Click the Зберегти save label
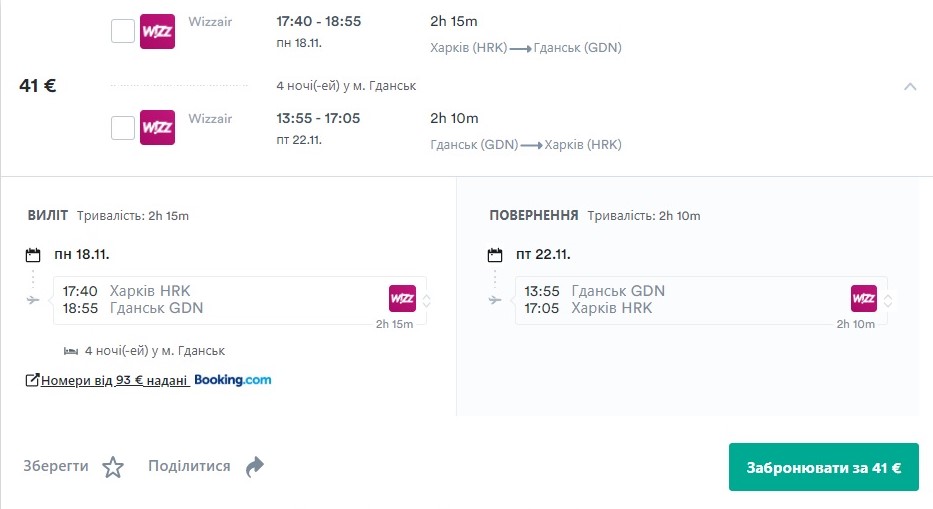This screenshot has height=509, width=933. click(x=56, y=466)
